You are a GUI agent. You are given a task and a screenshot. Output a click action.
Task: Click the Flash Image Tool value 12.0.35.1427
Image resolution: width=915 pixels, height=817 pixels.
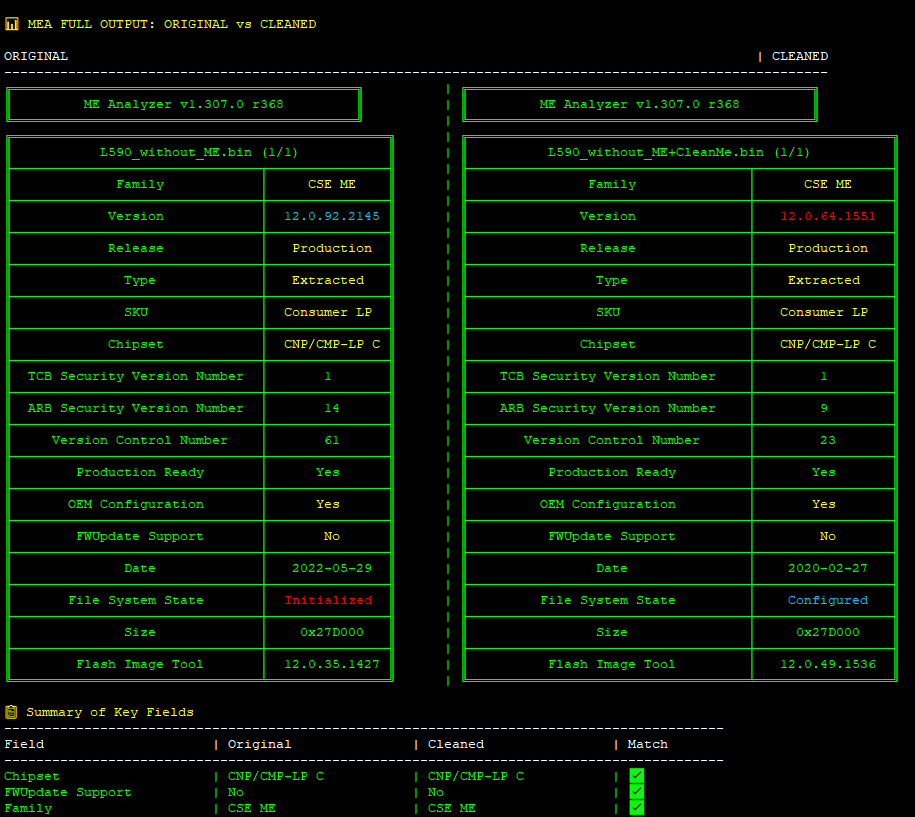[x=332, y=664]
